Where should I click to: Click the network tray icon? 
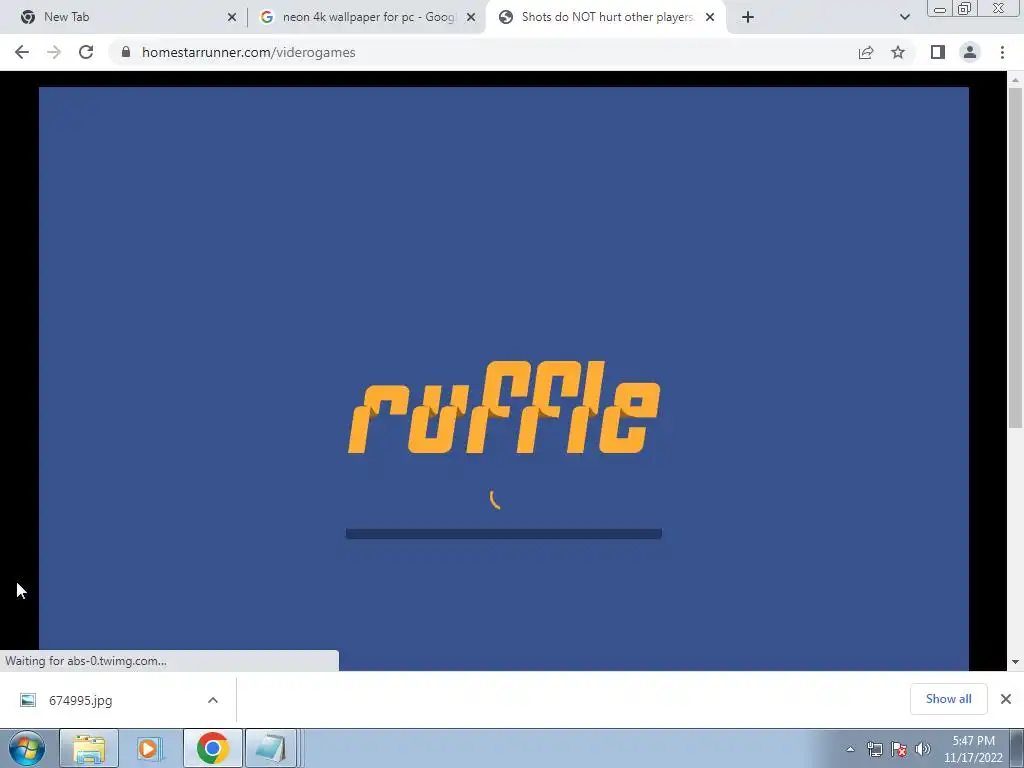(874, 749)
